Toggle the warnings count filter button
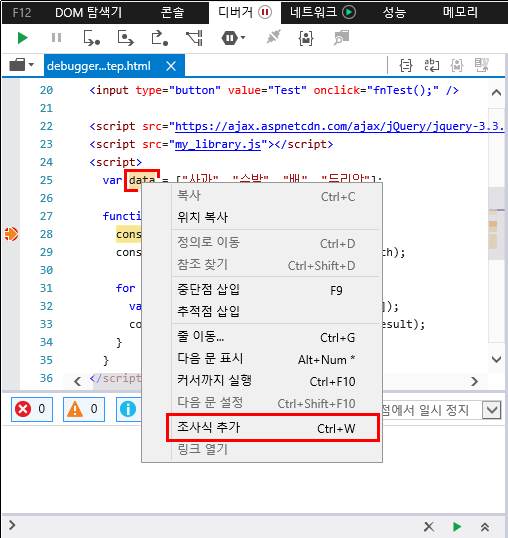This screenshot has height=538, width=508. 84,409
